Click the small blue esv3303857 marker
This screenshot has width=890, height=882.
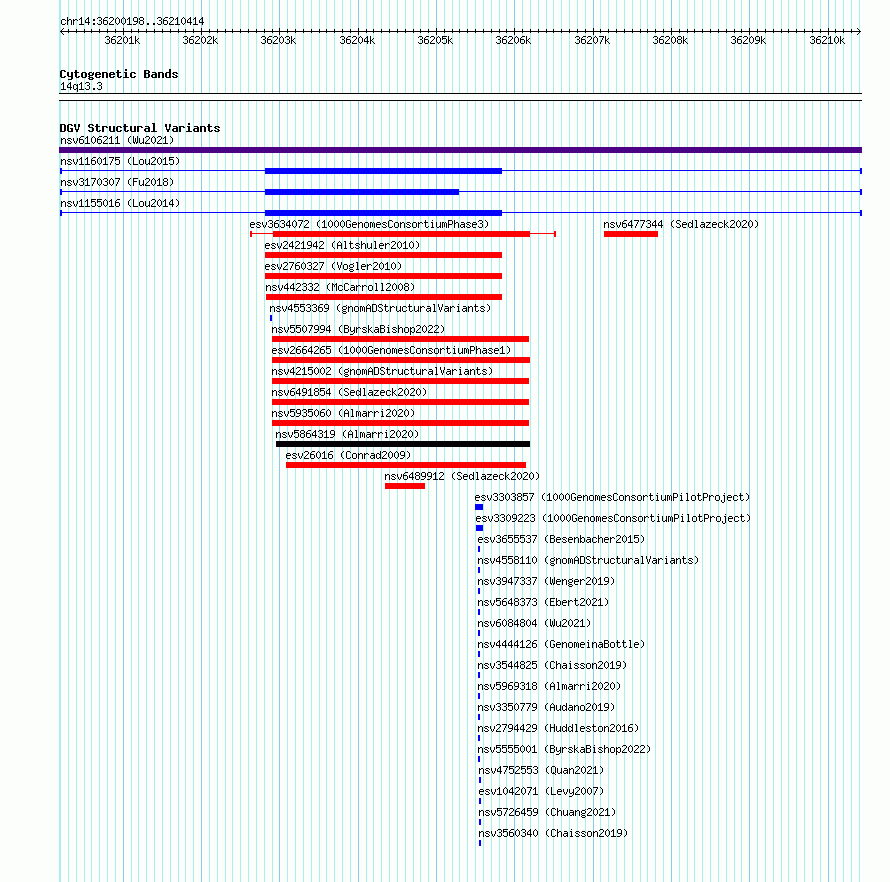coord(479,507)
